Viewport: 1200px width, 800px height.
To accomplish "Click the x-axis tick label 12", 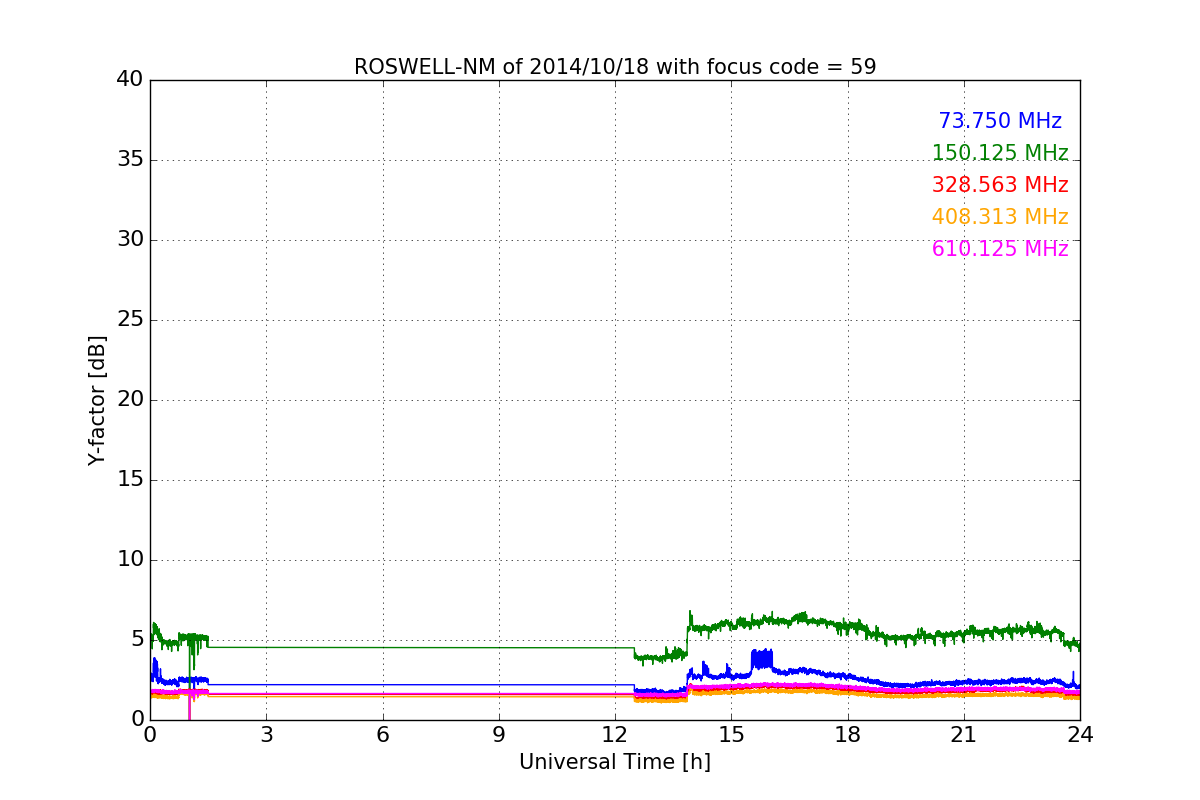I will [x=615, y=734].
